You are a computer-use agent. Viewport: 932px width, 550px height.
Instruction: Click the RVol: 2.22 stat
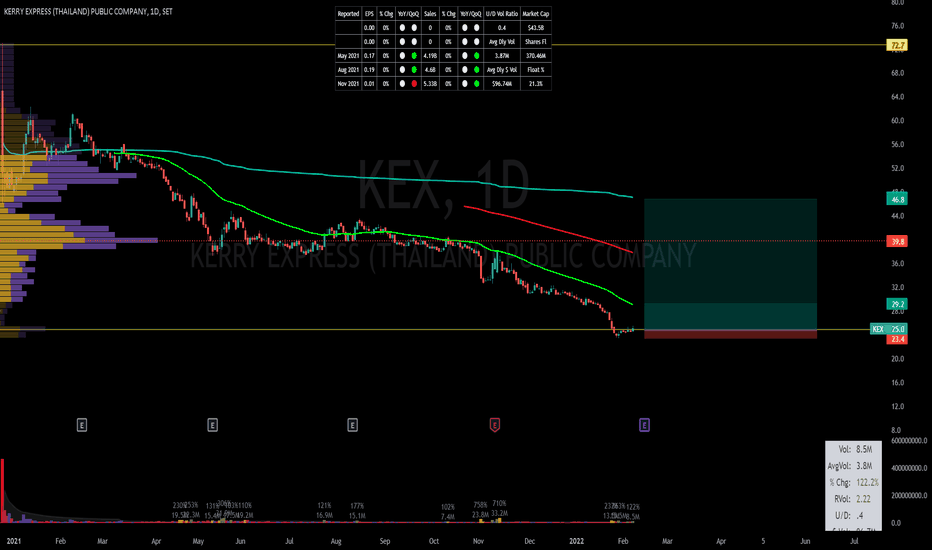(852, 499)
